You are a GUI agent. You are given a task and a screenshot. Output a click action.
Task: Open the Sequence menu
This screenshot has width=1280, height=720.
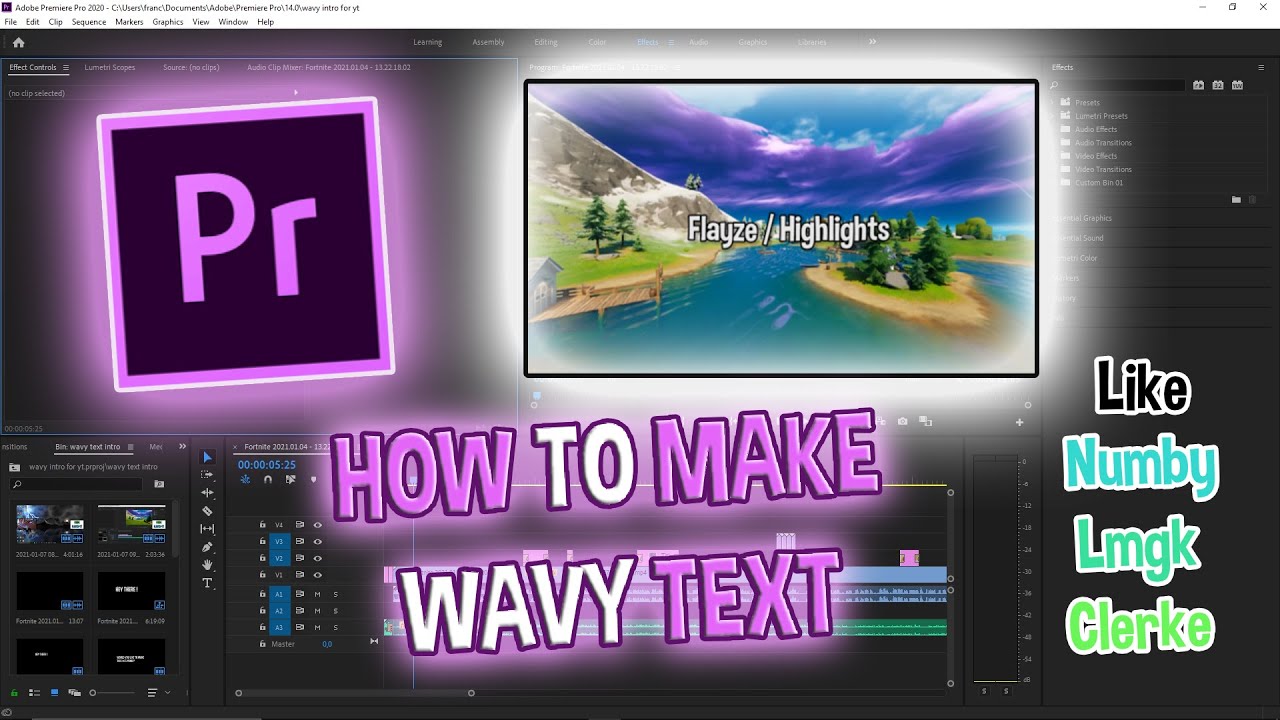(x=89, y=22)
